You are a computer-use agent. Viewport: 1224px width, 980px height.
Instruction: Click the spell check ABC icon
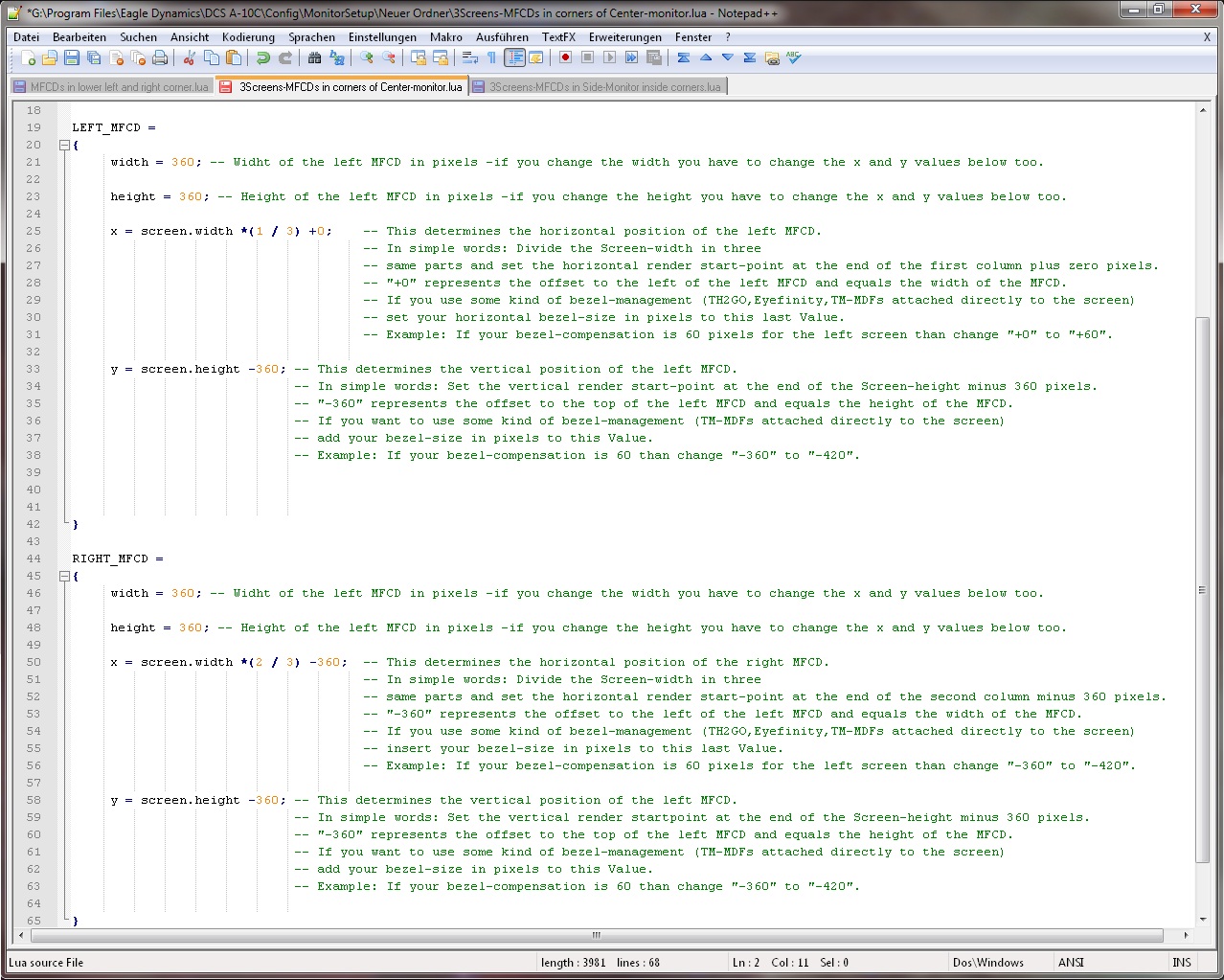794,57
